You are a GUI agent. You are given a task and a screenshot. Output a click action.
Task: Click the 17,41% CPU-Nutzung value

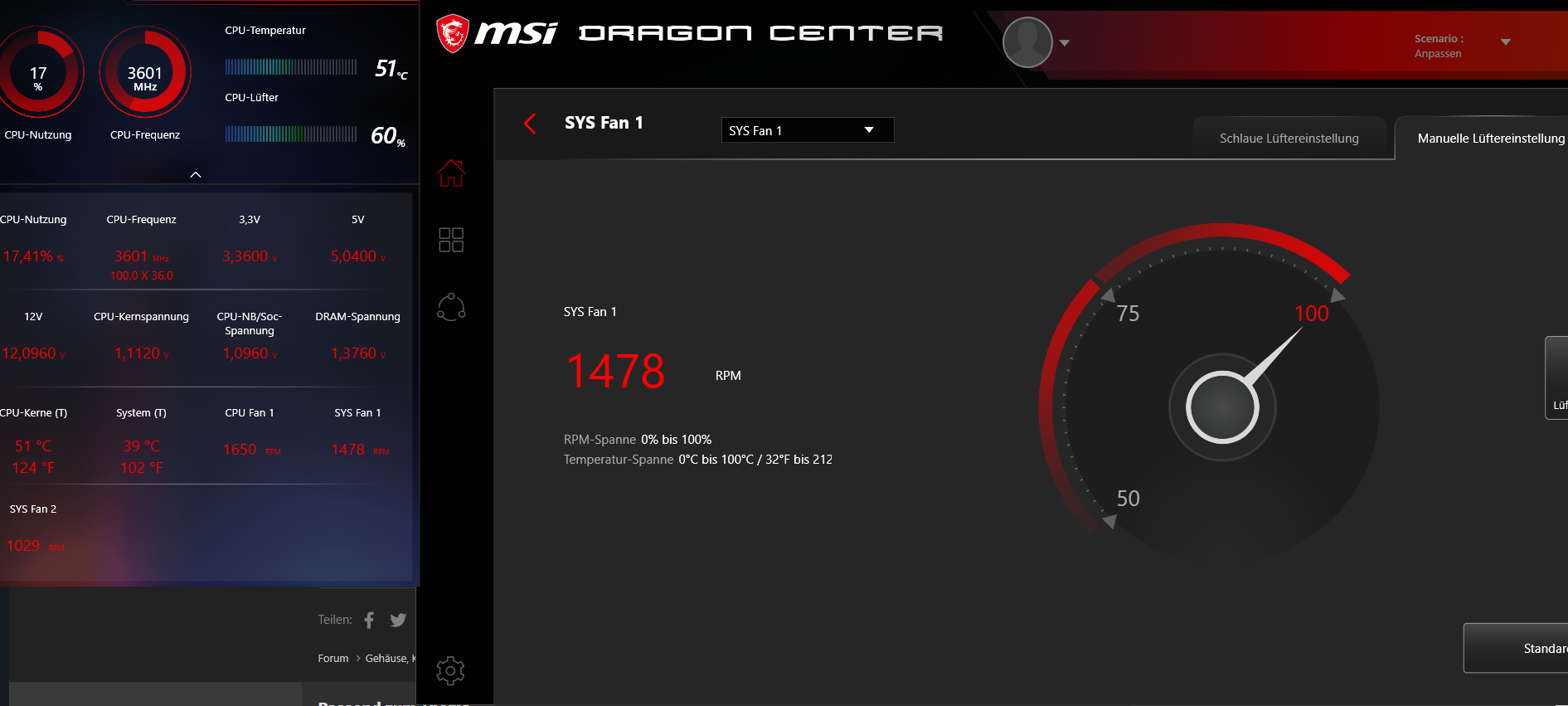click(33, 256)
